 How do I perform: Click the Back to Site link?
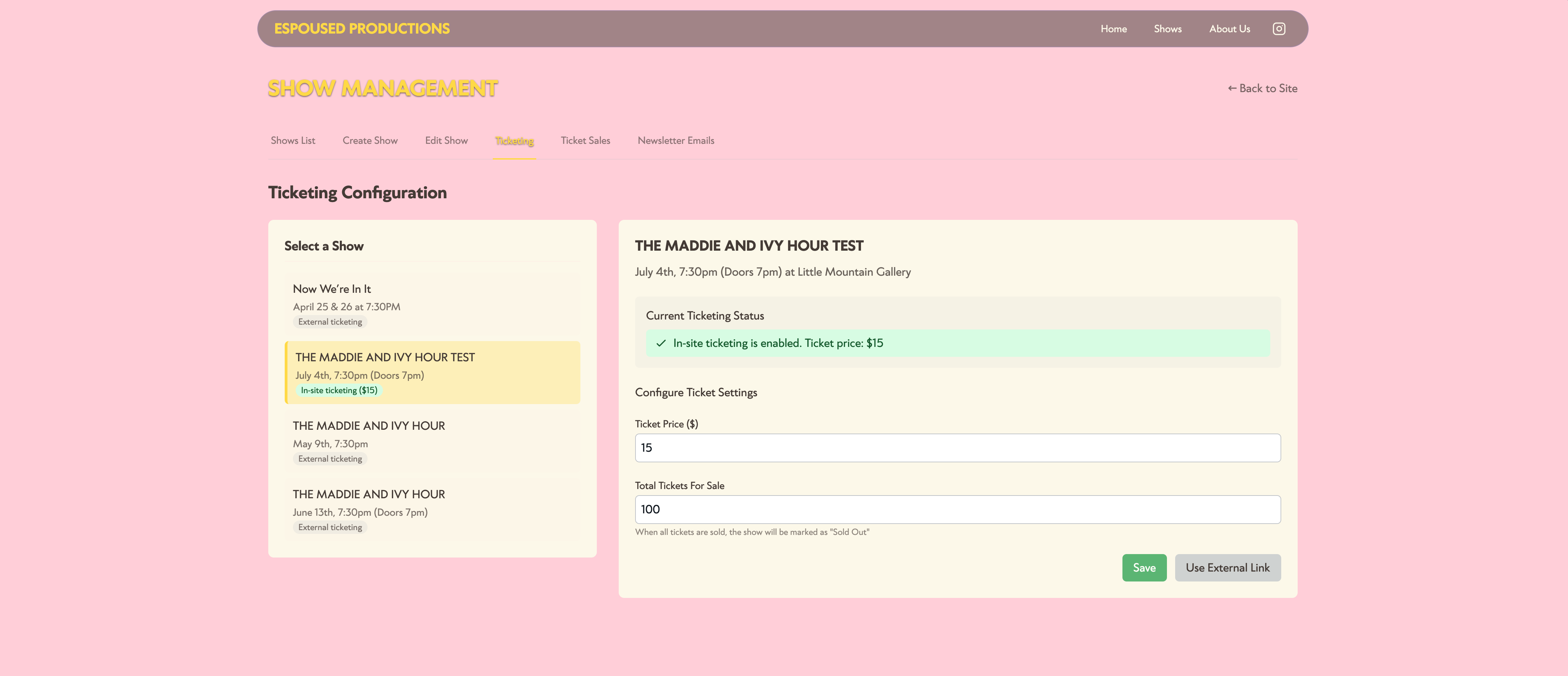(x=1262, y=88)
